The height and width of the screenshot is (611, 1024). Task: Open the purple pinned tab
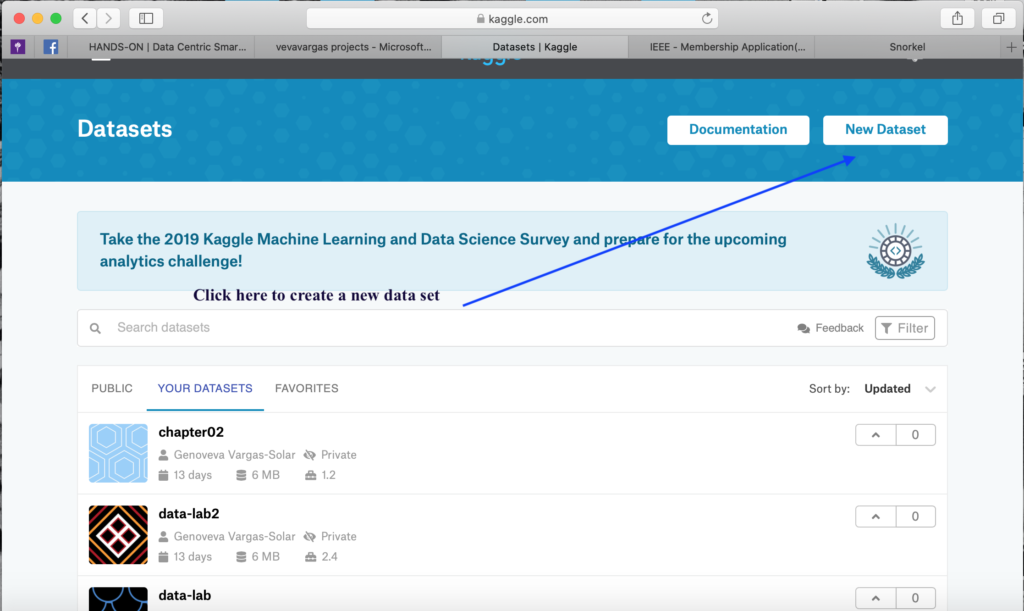[18, 47]
